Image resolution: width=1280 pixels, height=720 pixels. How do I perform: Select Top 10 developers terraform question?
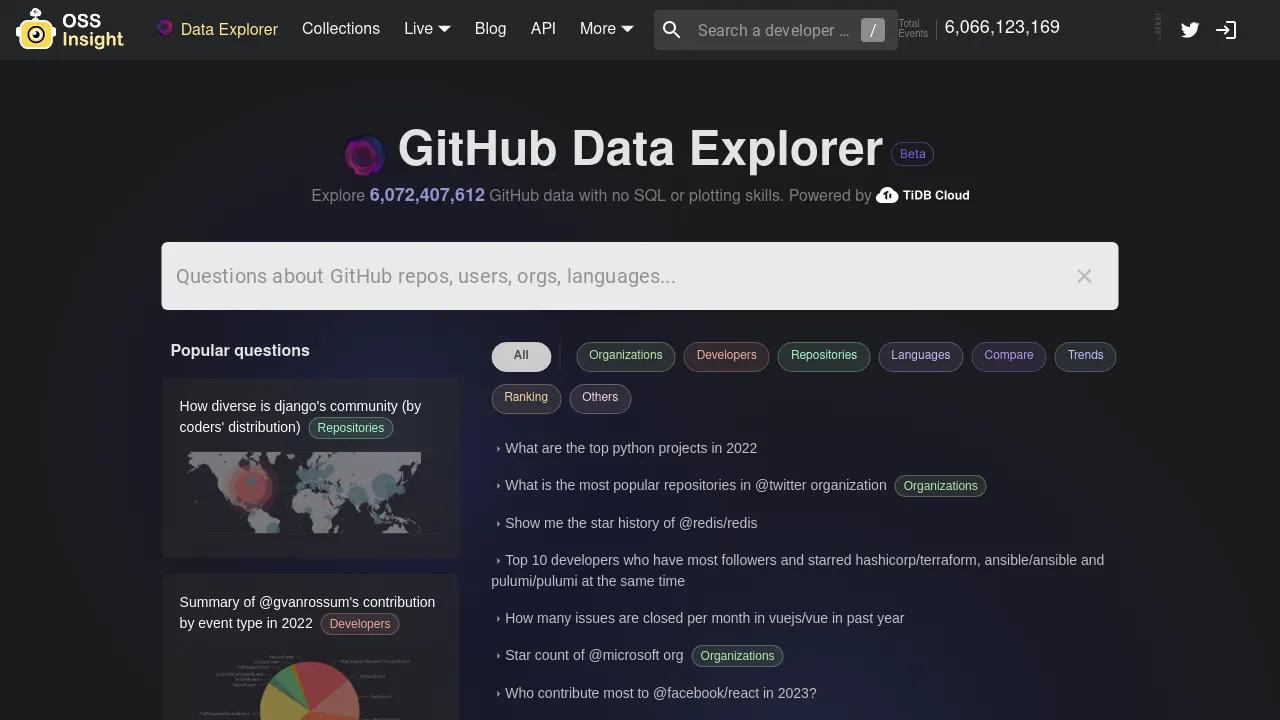[x=797, y=570]
